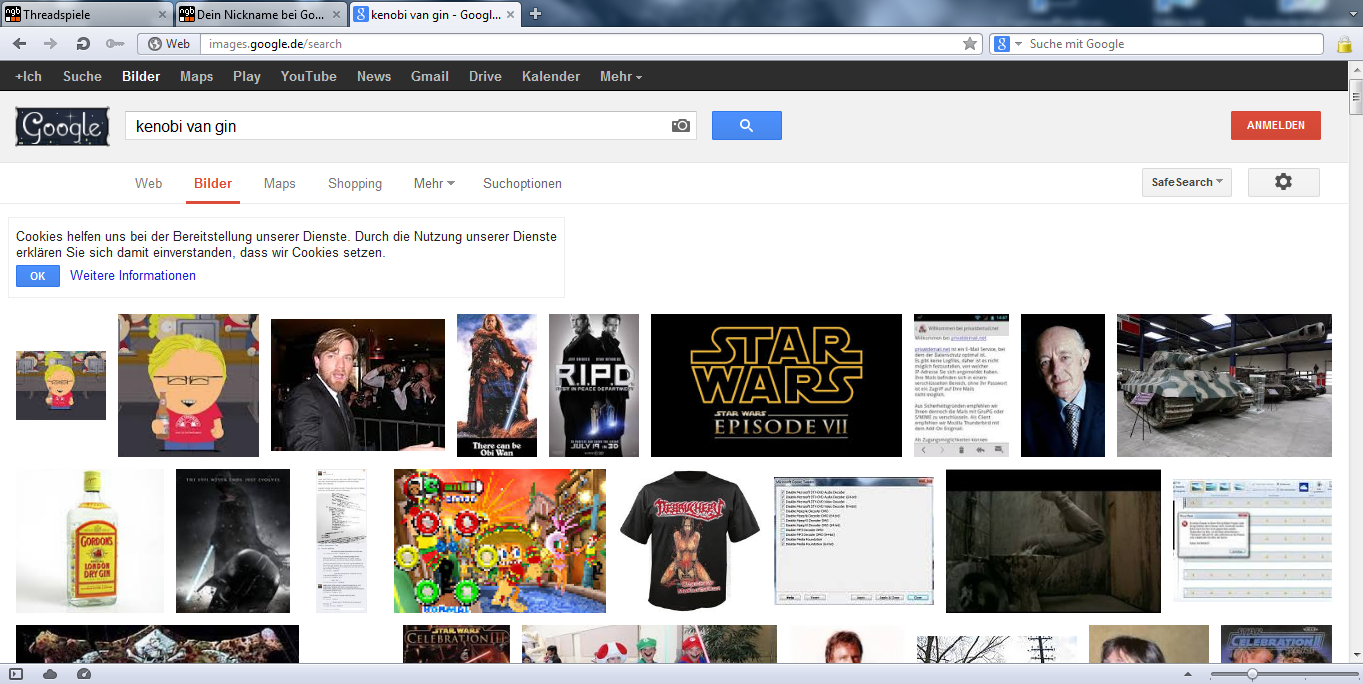The width and height of the screenshot is (1363, 684).
Task: Go back with the browser back arrow
Action: pyautogui.click(x=20, y=44)
